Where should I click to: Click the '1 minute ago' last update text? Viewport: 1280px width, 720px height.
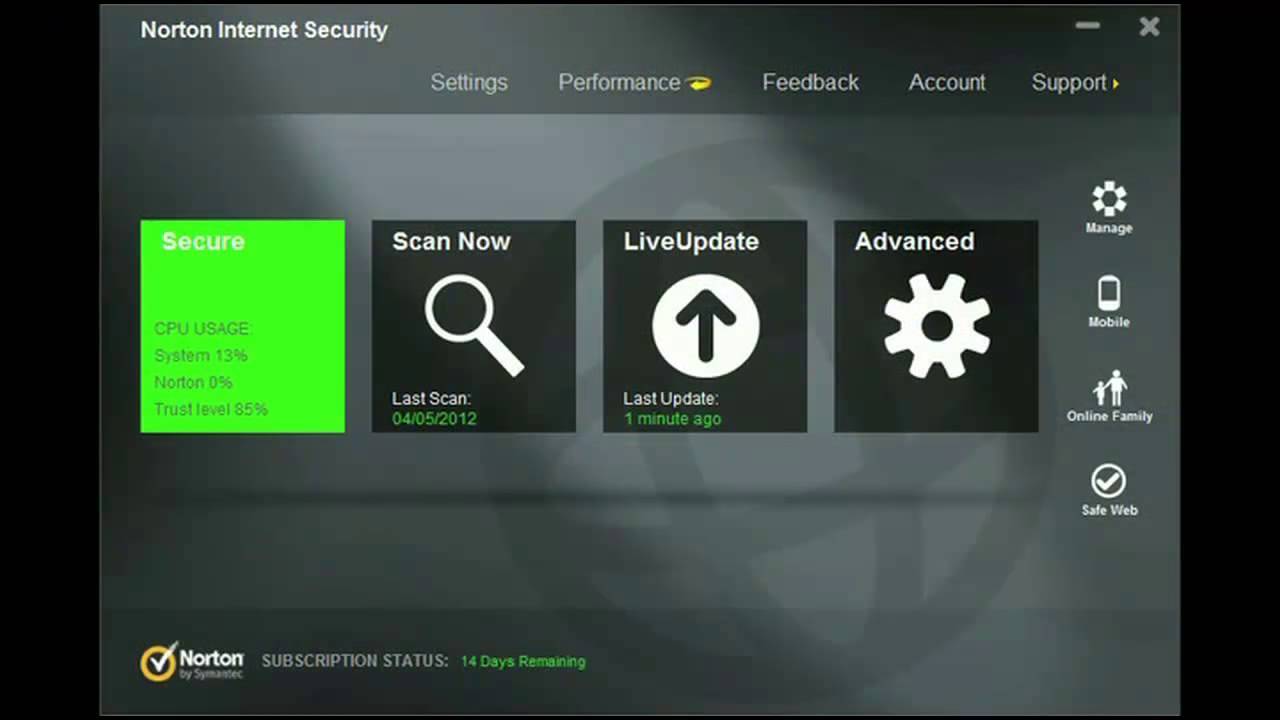coord(672,419)
